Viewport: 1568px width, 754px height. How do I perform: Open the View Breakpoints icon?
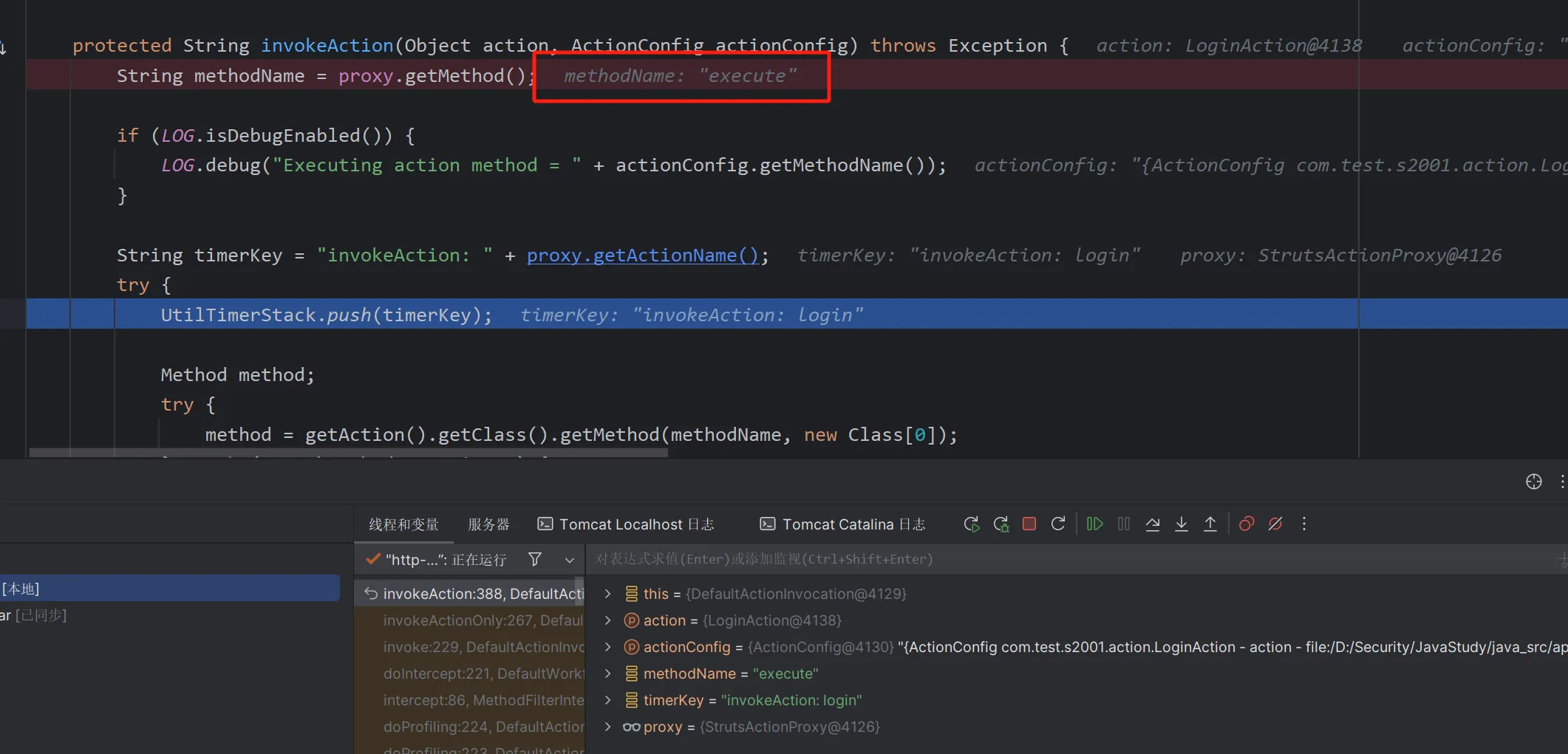pos(1247,524)
